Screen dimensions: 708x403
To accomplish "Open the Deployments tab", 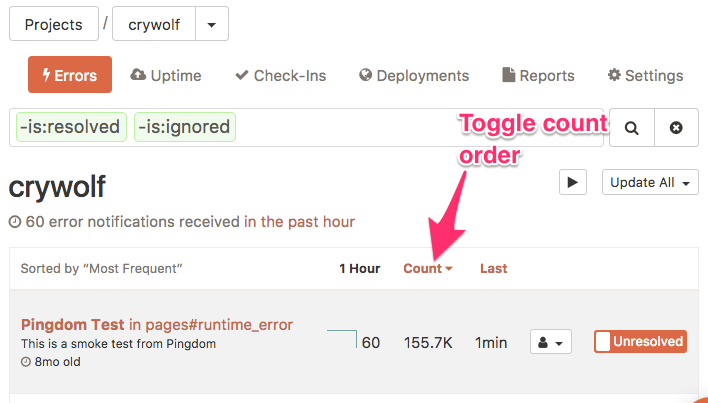I will [x=414, y=76].
